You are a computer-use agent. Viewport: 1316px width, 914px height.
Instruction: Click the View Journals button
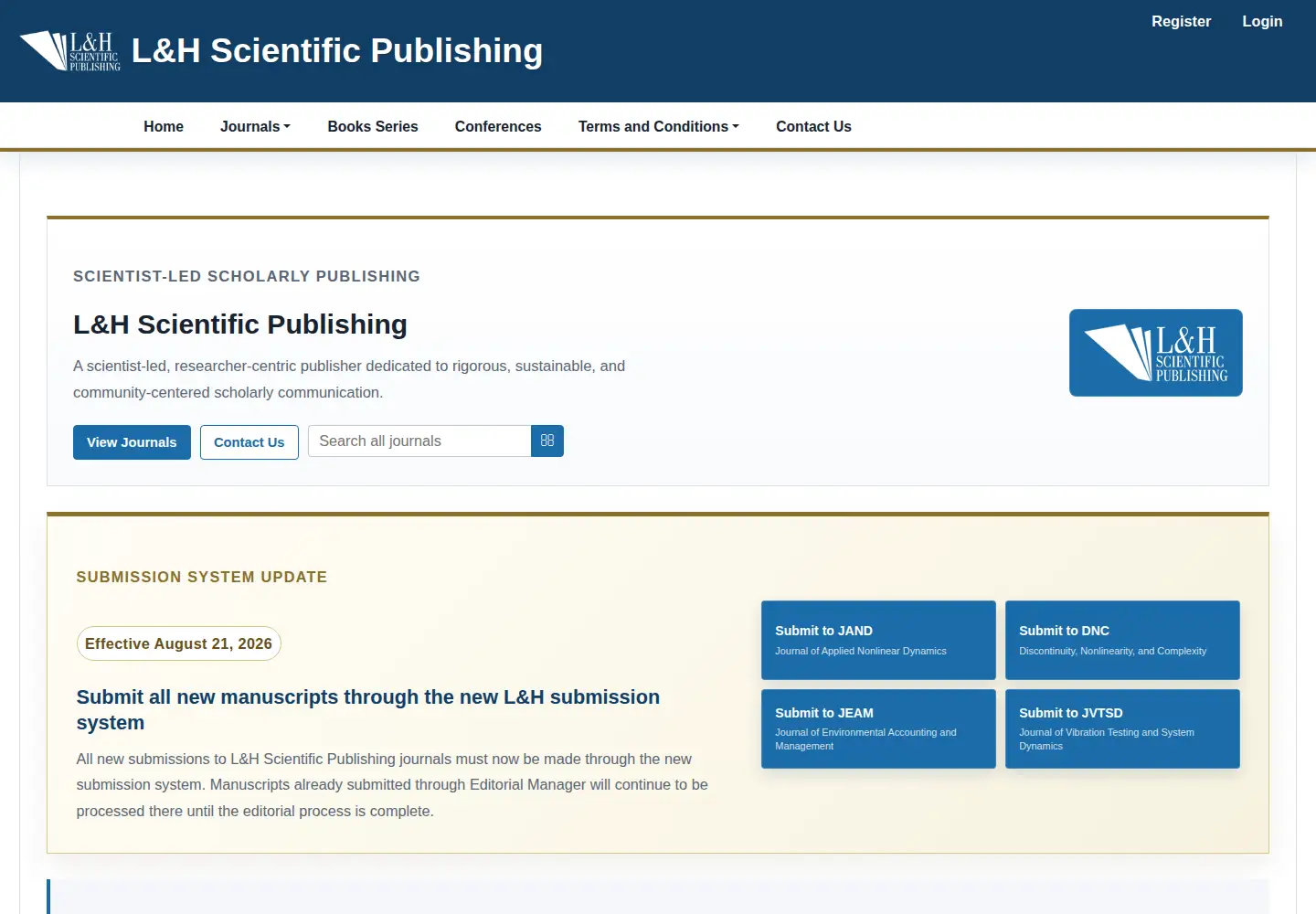(x=132, y=442)
